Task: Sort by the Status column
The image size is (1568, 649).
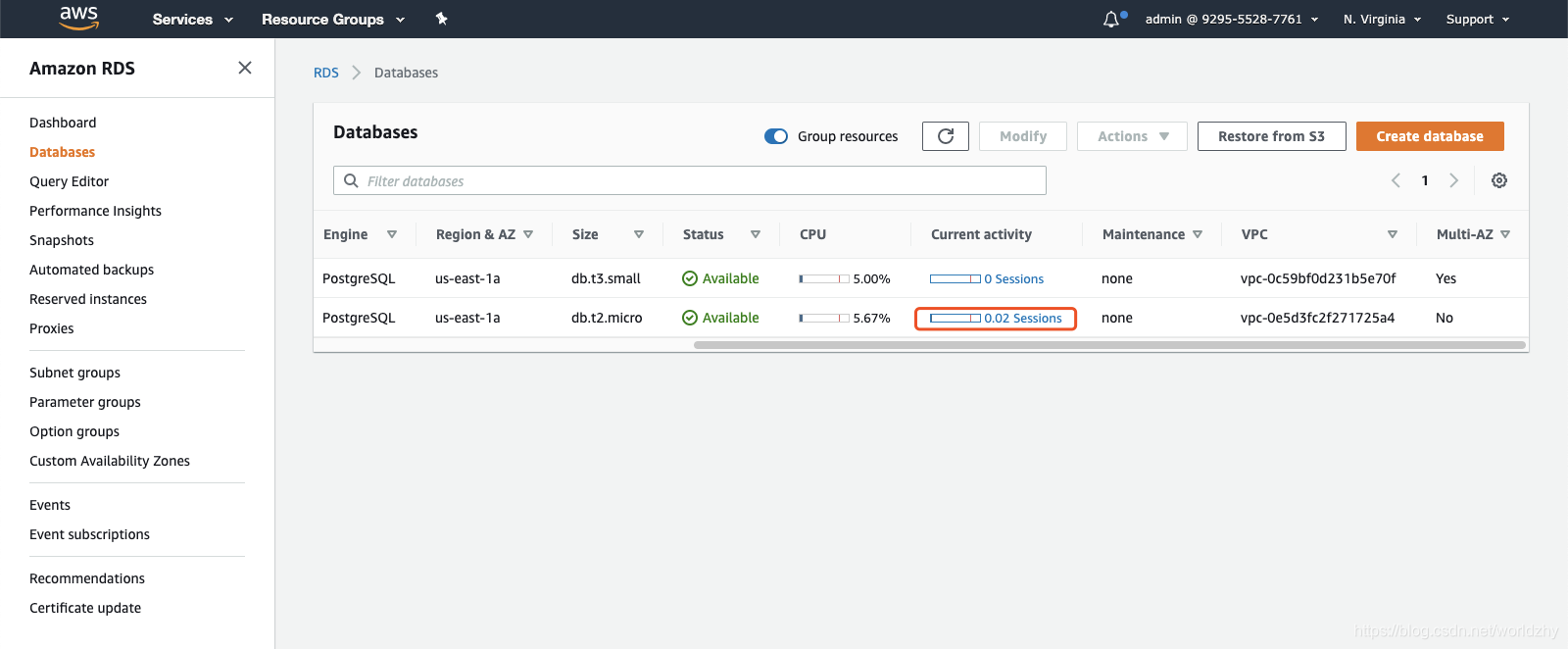Action: [756, 234]
